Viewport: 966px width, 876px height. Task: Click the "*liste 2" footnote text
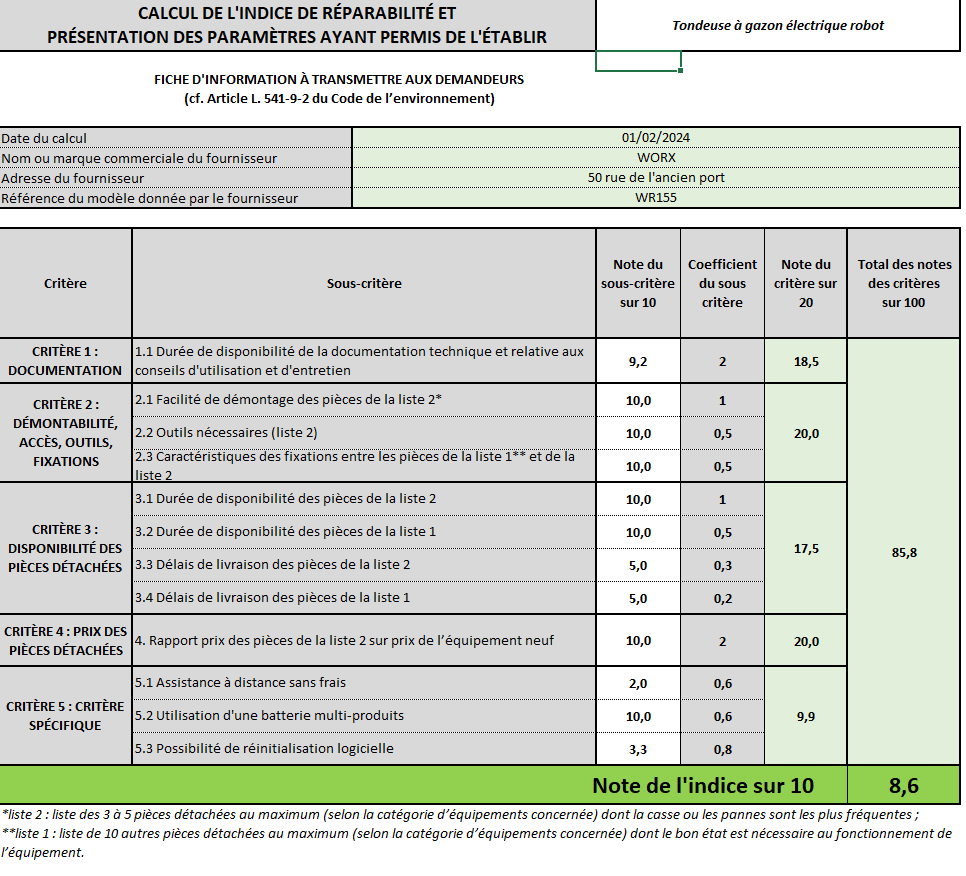(x=460, y=814)
